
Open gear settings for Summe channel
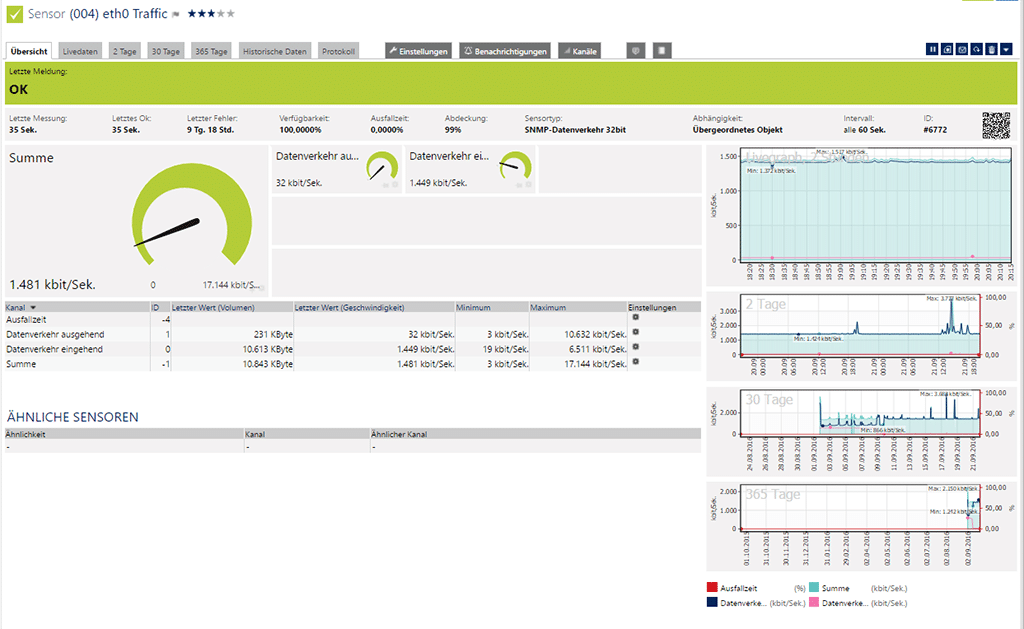coord(634,362)
